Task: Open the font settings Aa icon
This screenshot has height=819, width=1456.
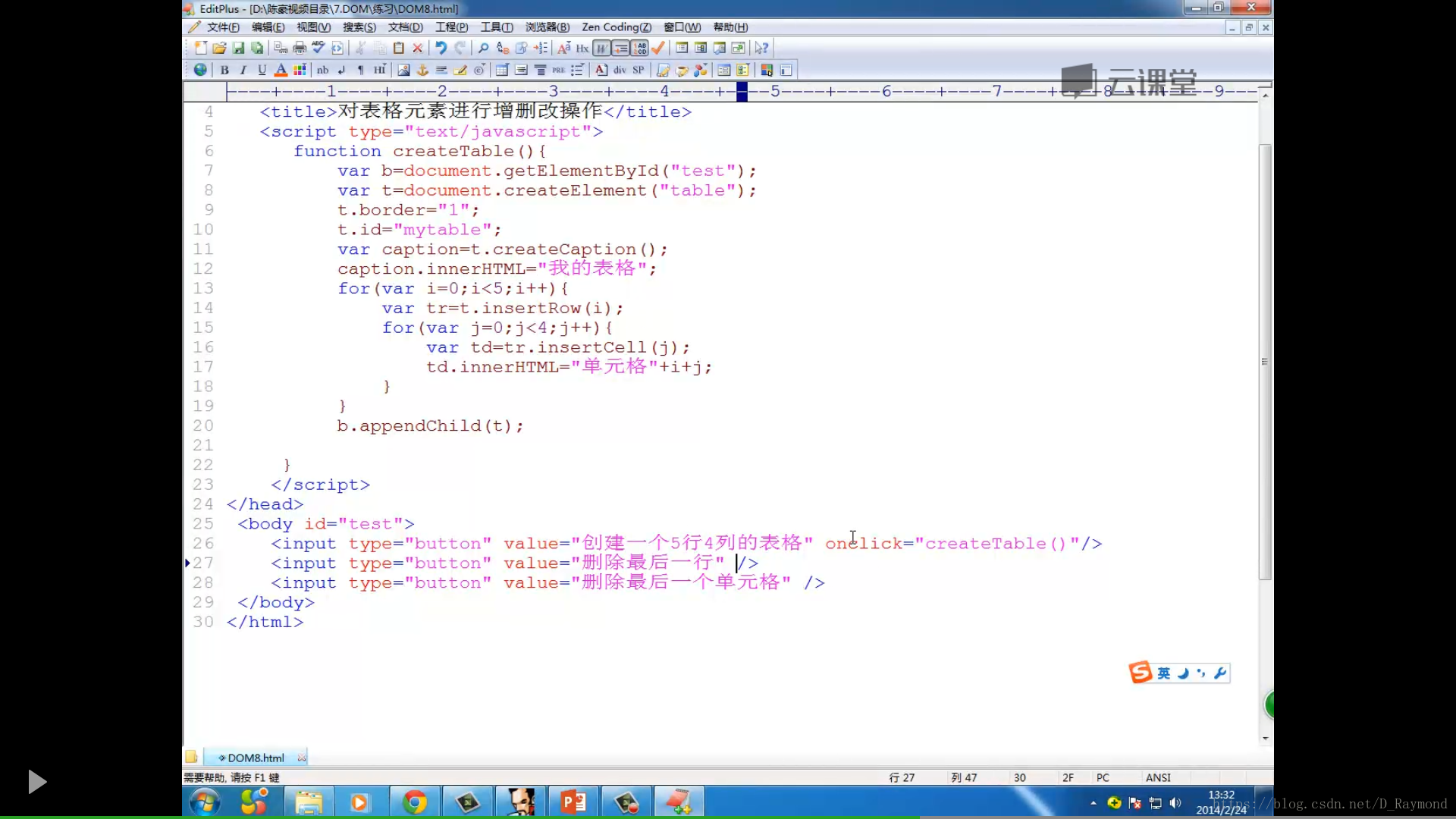Action: 563,48
